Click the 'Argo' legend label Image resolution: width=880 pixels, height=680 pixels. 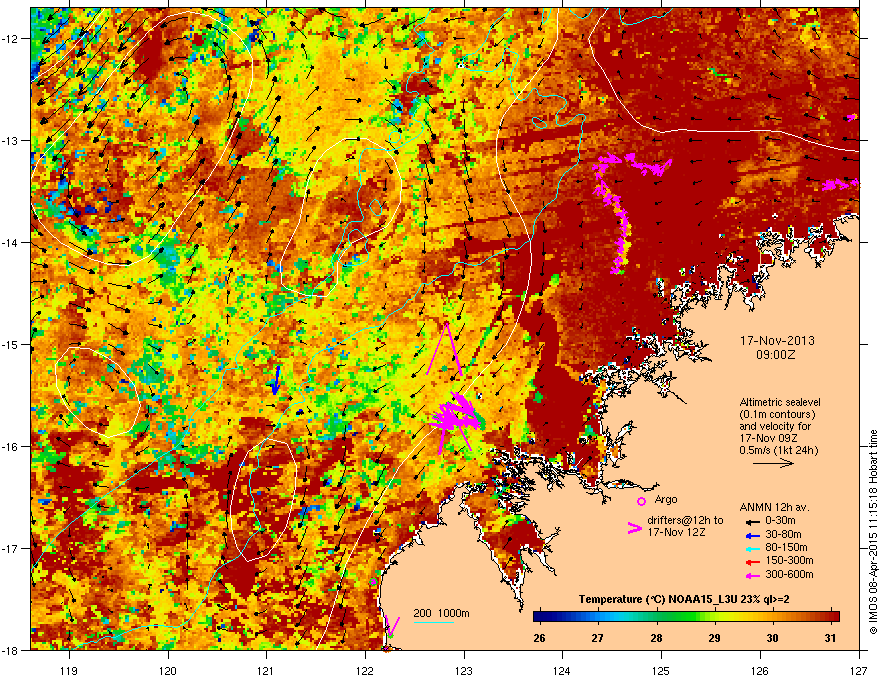tap(666, 499)
